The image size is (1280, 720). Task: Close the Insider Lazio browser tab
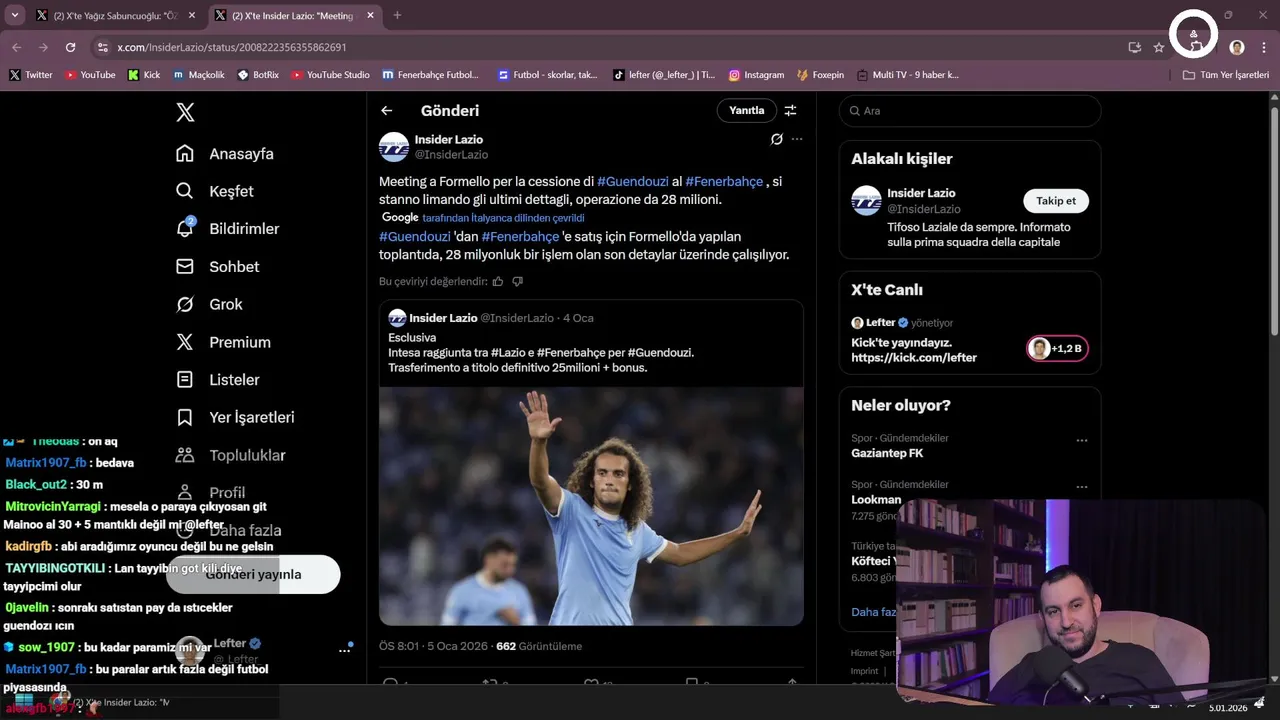click(371, 16)
